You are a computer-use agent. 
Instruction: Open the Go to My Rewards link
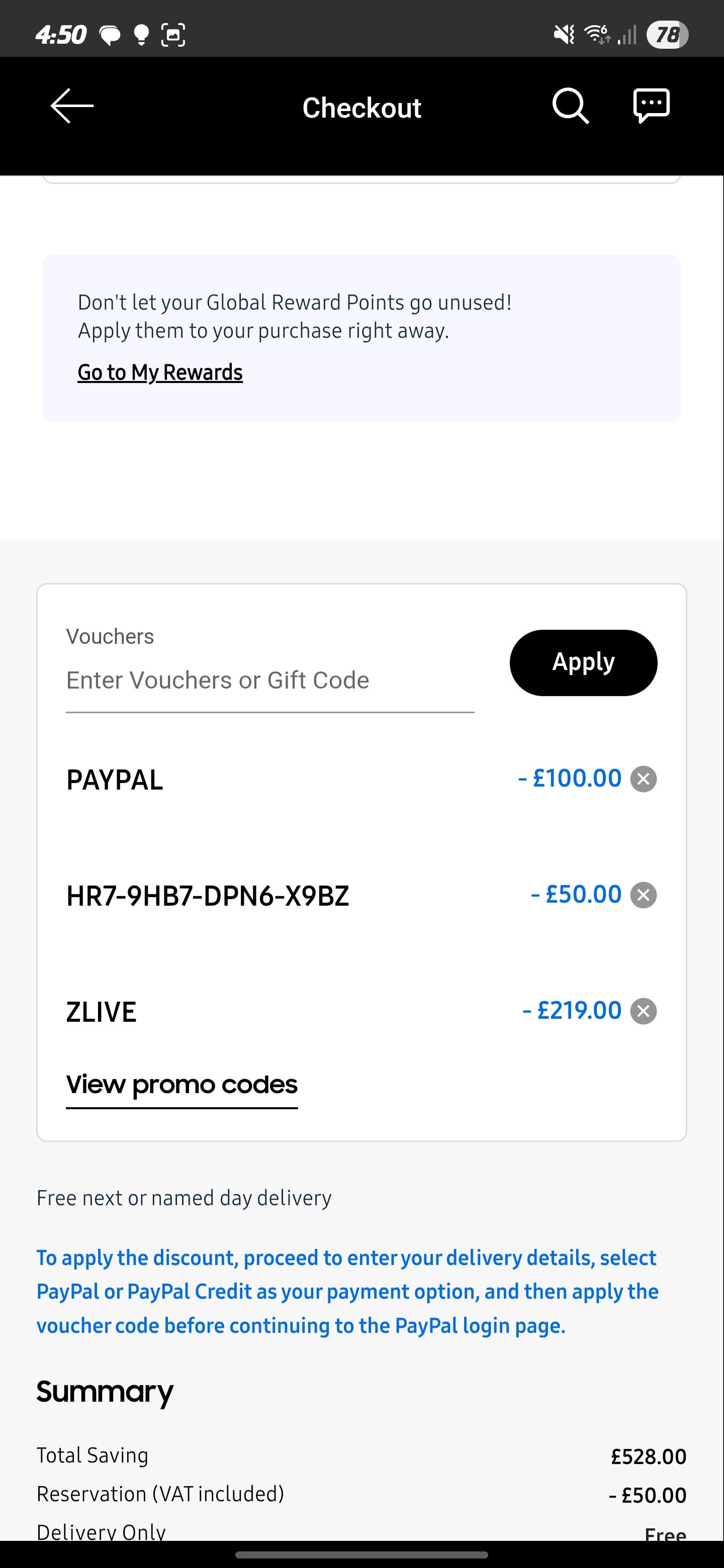point(160,372)
